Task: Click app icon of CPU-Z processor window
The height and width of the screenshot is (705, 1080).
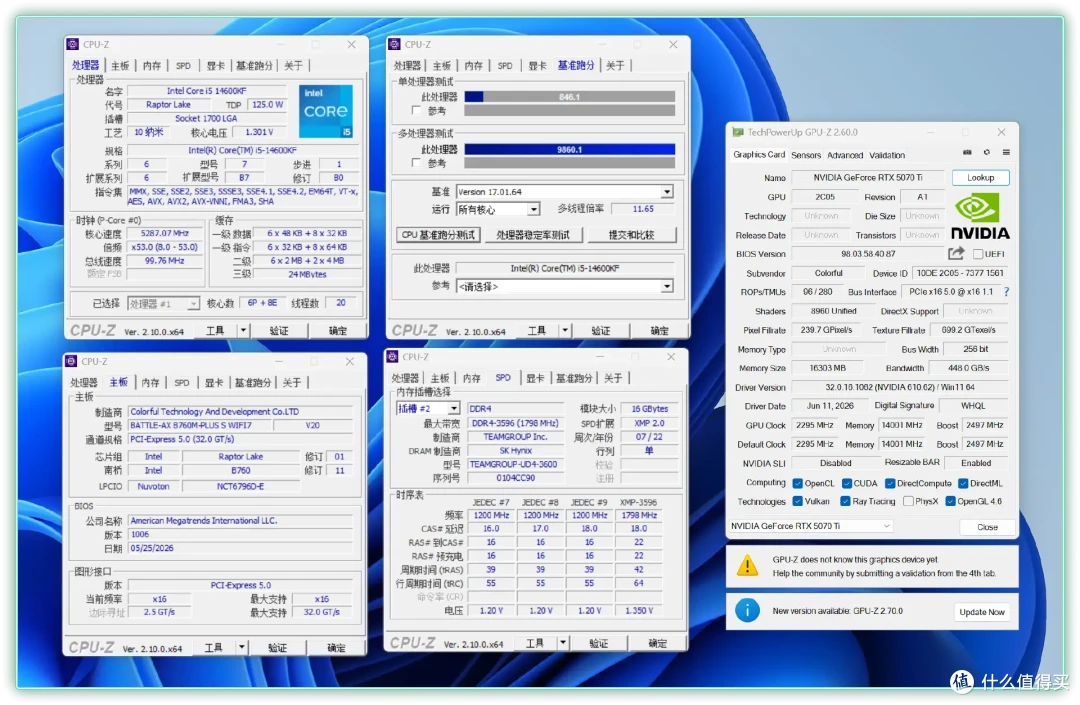Action: tap(73, 44)
